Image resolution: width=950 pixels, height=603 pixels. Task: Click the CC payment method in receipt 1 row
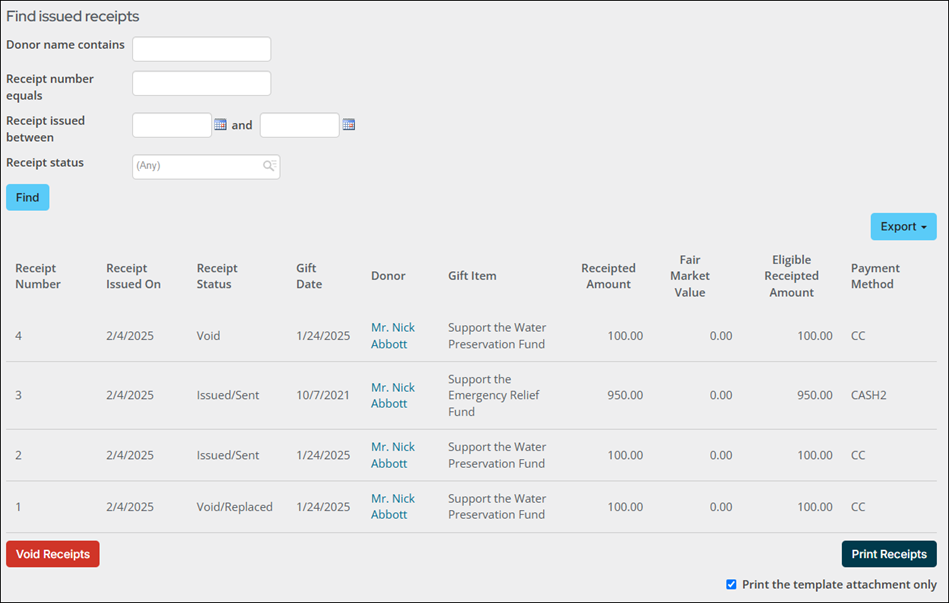pyautogui.click(x=858, y=507)
